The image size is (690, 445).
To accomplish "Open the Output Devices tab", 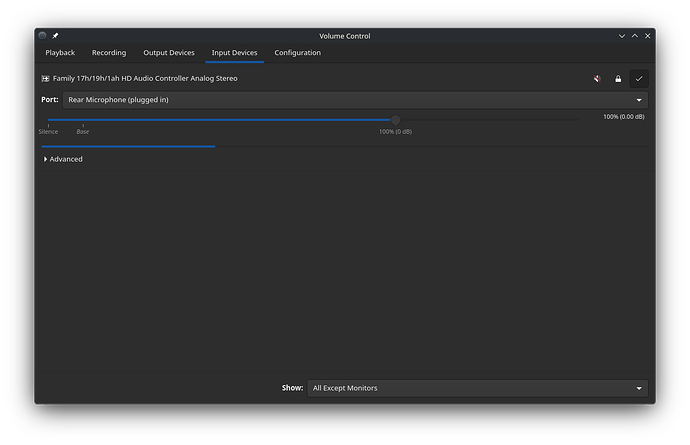I will (169, 53).
